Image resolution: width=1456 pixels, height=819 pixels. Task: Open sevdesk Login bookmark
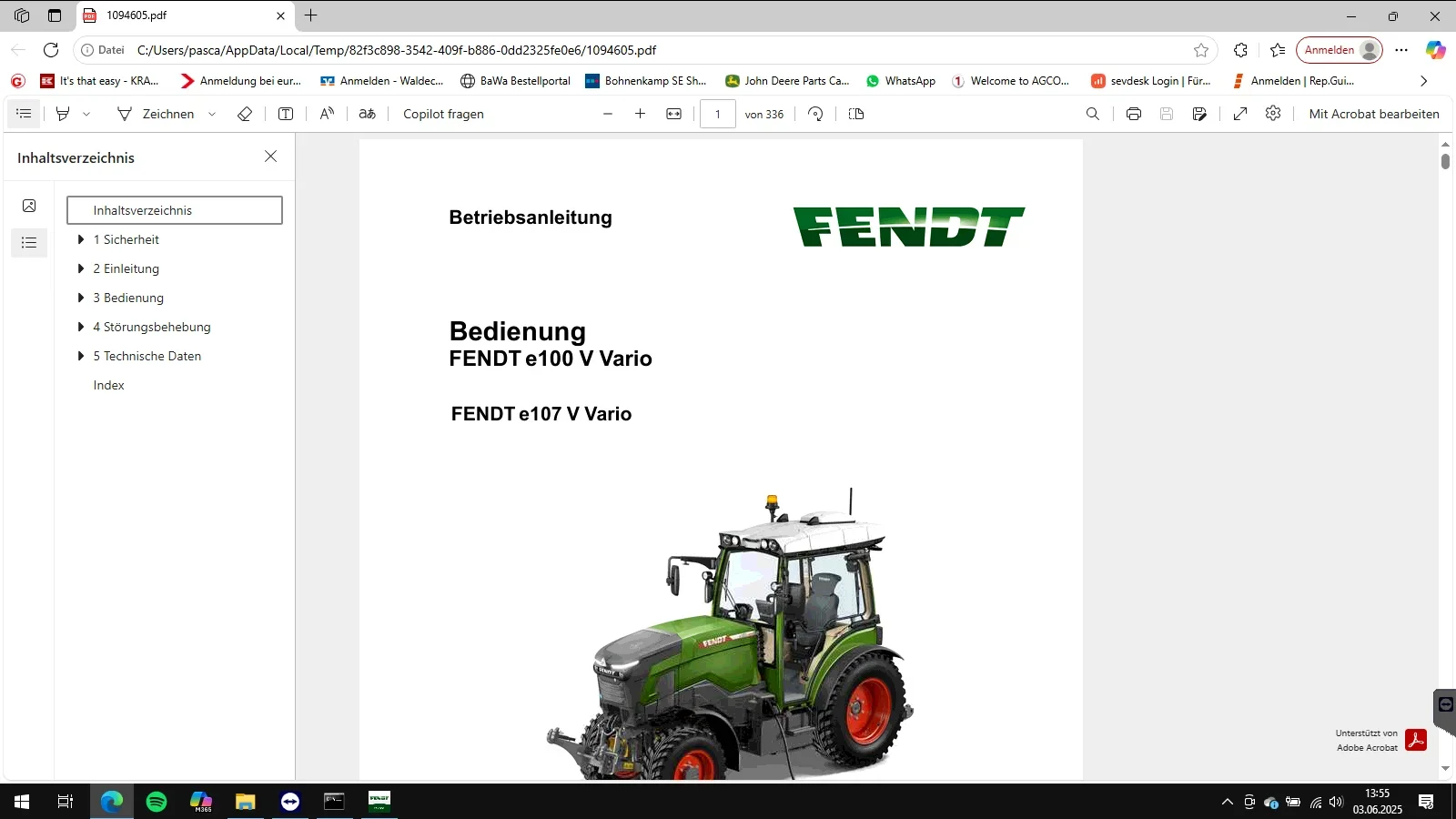(1151, 81)
